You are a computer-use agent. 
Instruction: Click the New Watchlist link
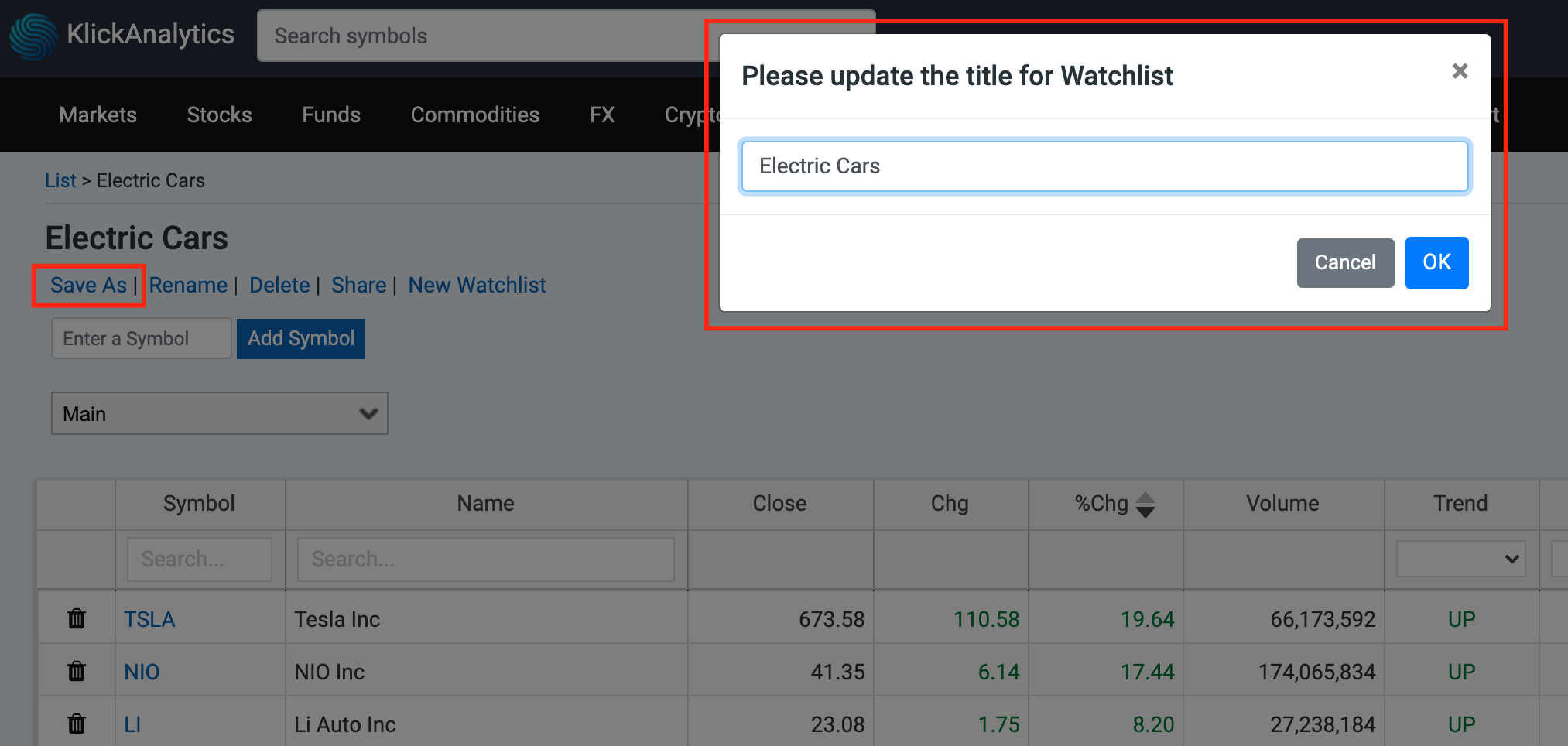click(x=477, y=286)
